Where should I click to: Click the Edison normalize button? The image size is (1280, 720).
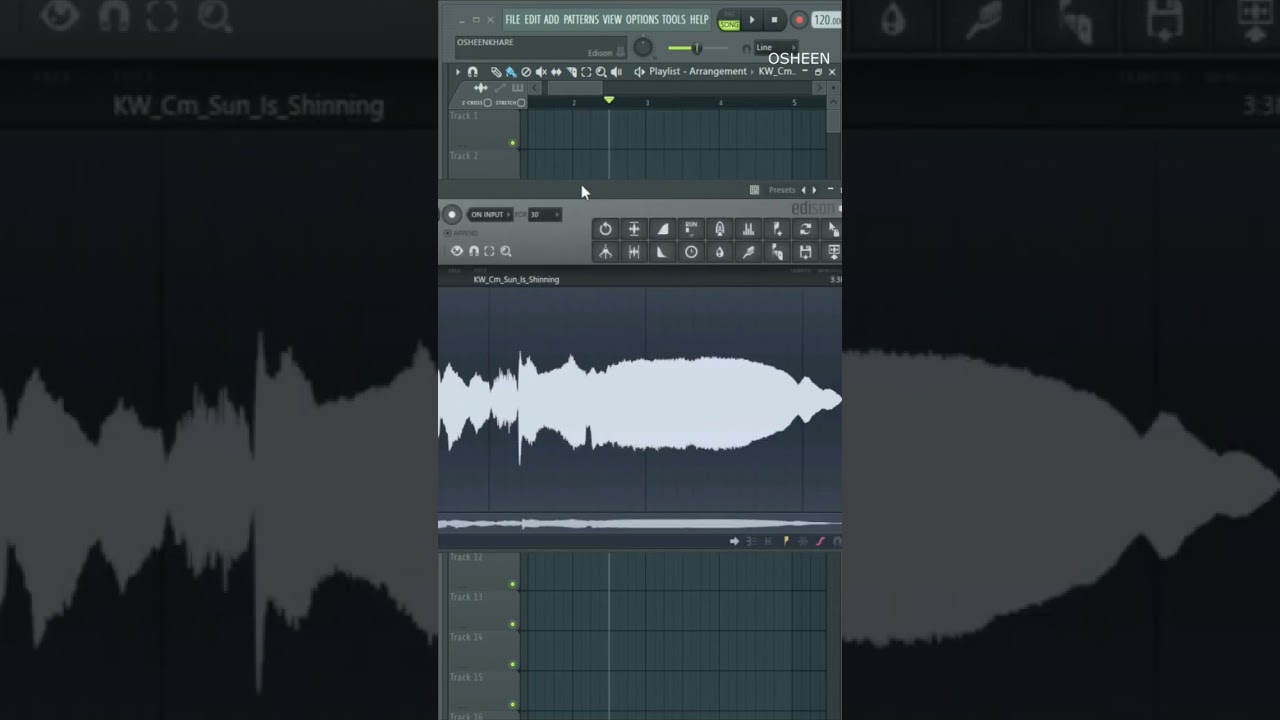633,229
